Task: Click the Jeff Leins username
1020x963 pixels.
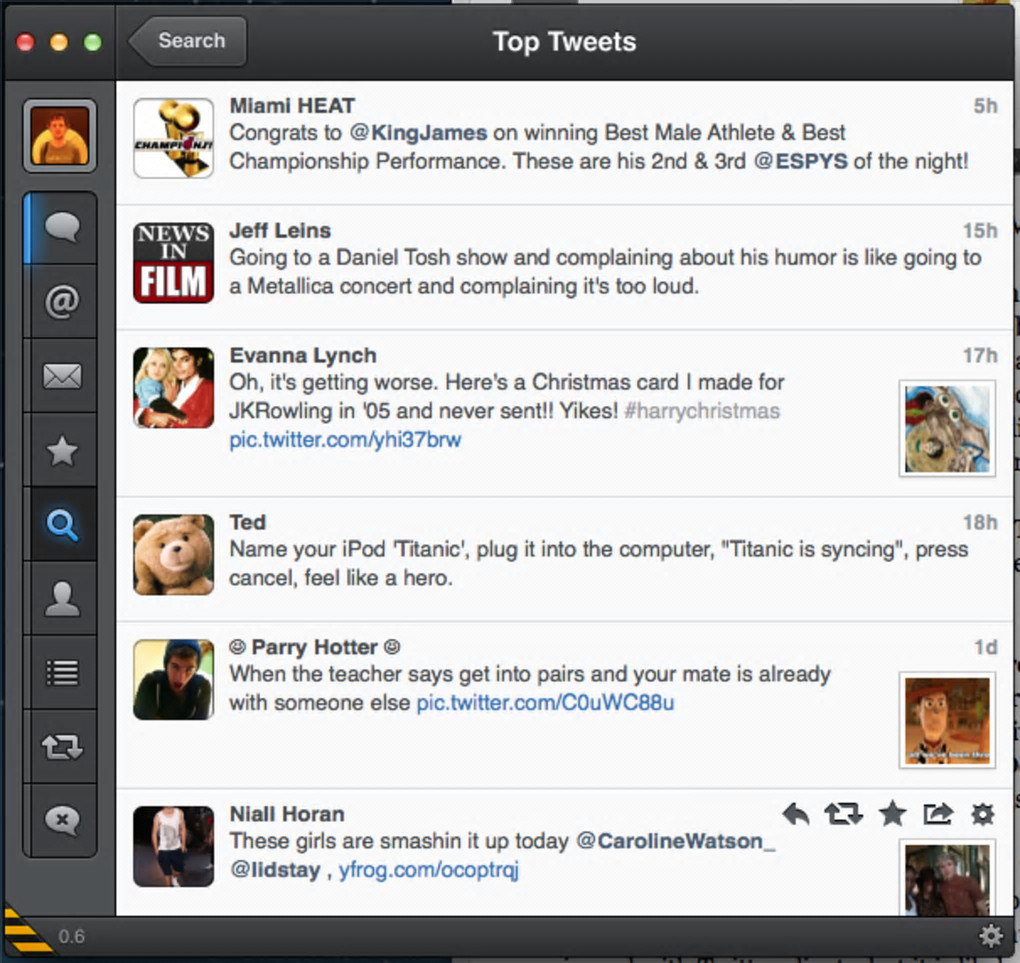Action: [280, 230]
